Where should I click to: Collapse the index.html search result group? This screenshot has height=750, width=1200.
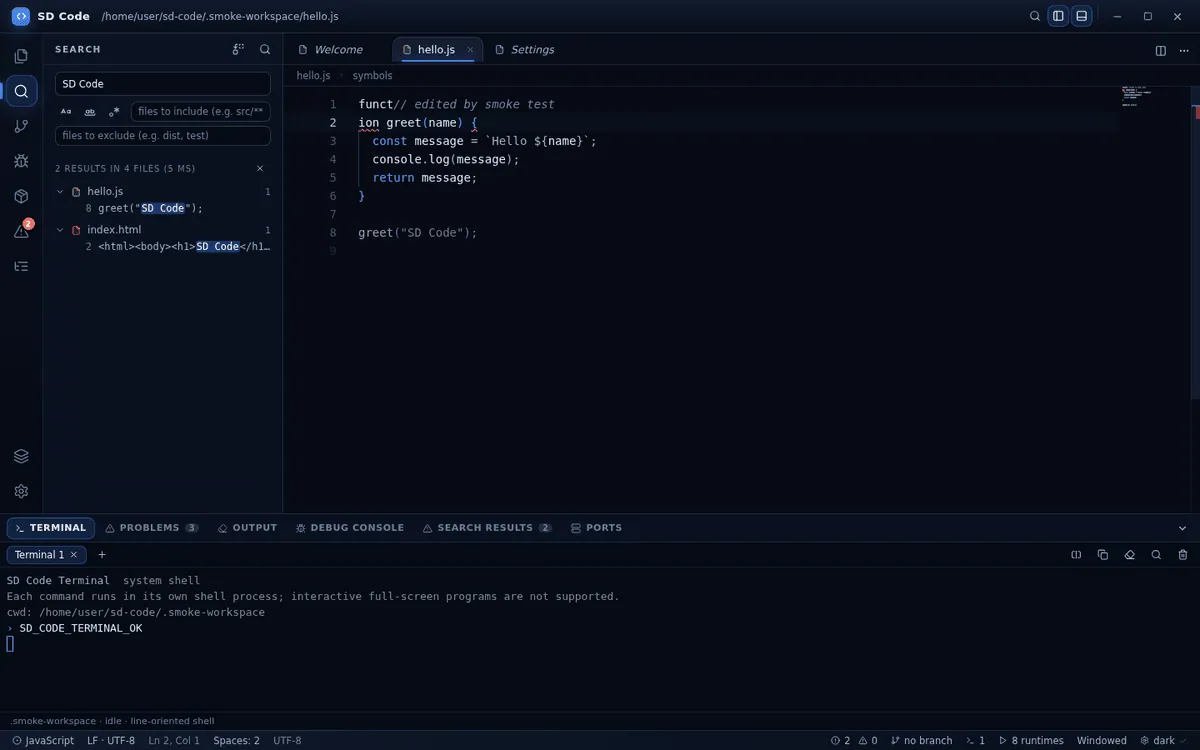(60, 230)
